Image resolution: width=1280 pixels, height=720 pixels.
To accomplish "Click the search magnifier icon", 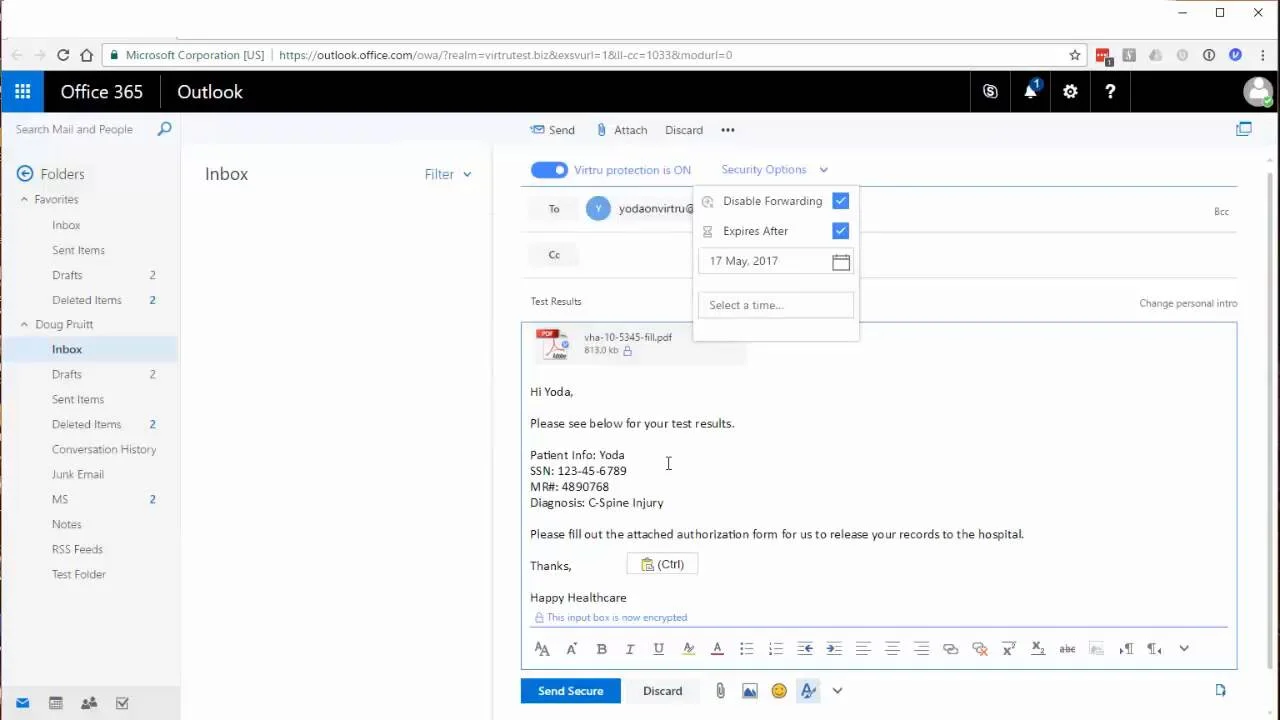I will [165, 129].
